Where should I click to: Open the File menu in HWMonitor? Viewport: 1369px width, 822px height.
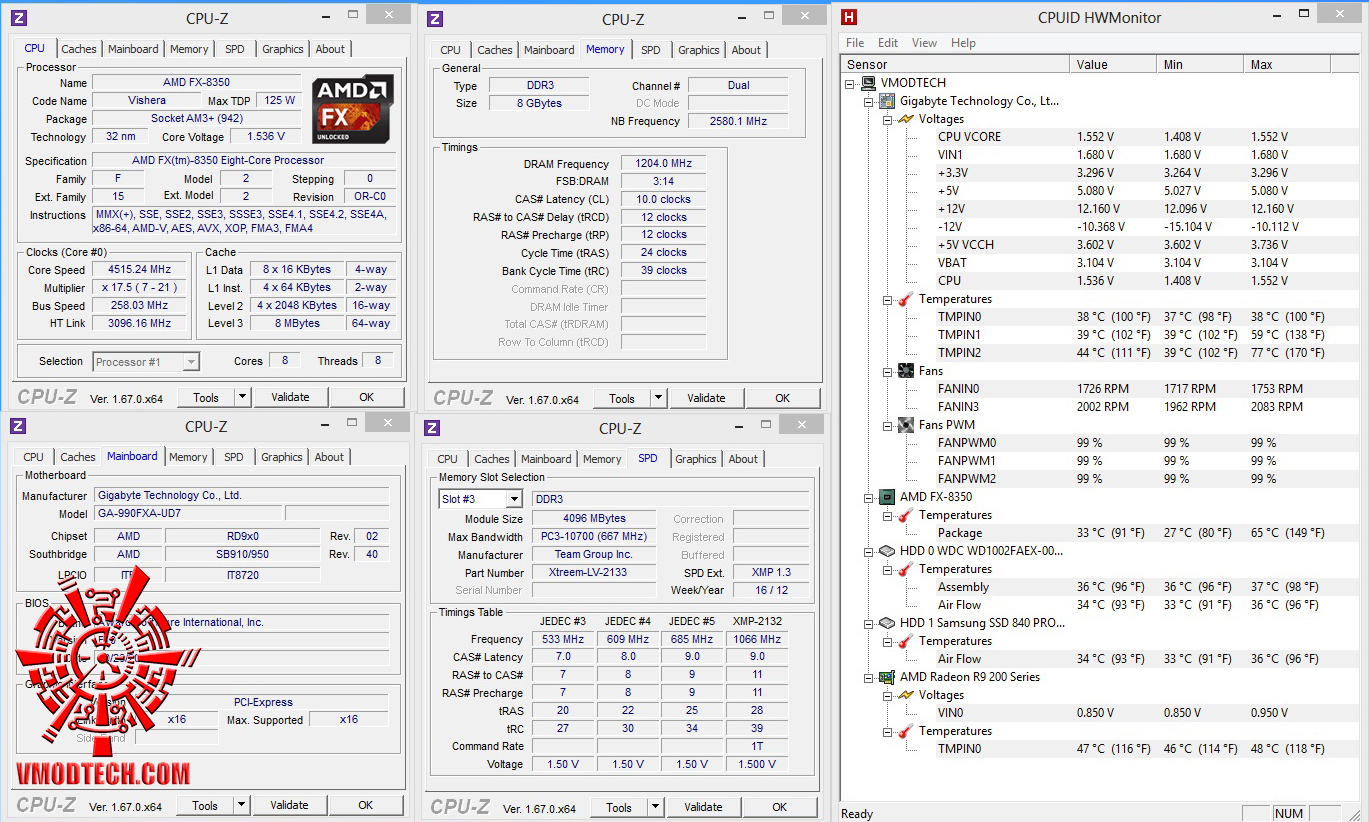[x=855, y=43]
